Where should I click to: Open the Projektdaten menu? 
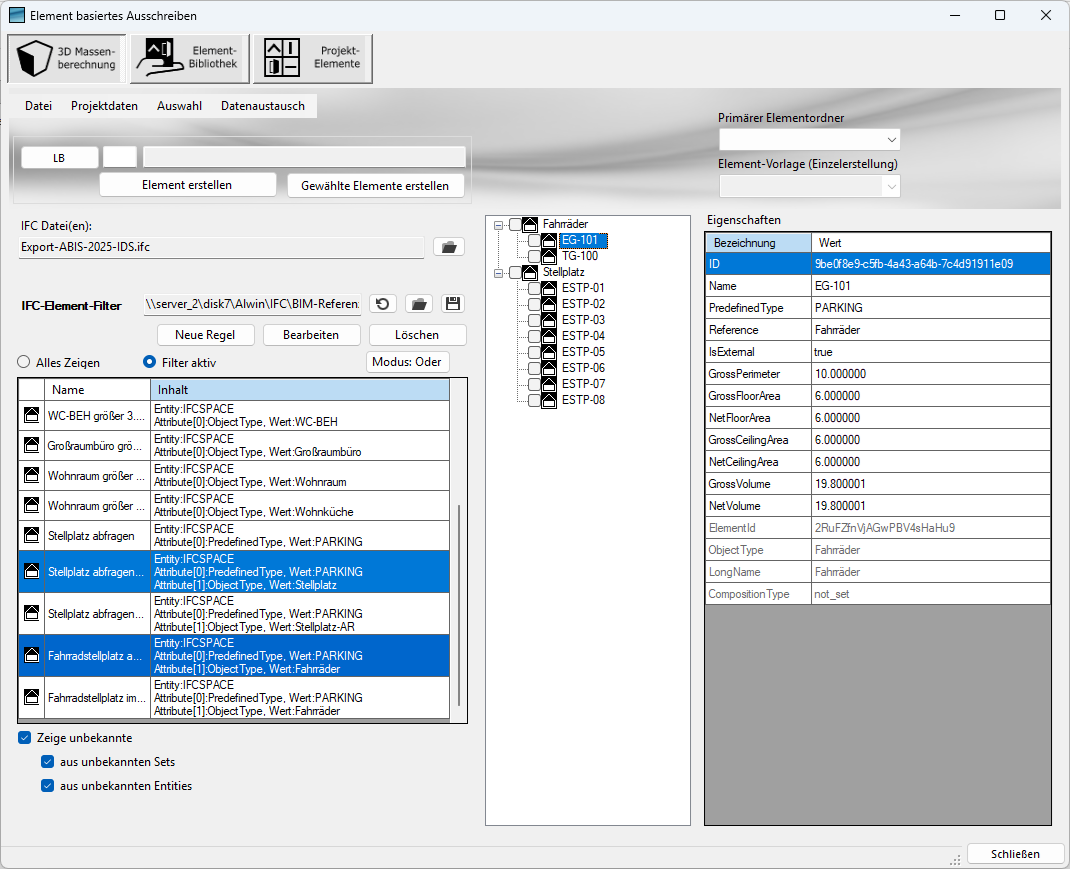click(x=104, y=106)
